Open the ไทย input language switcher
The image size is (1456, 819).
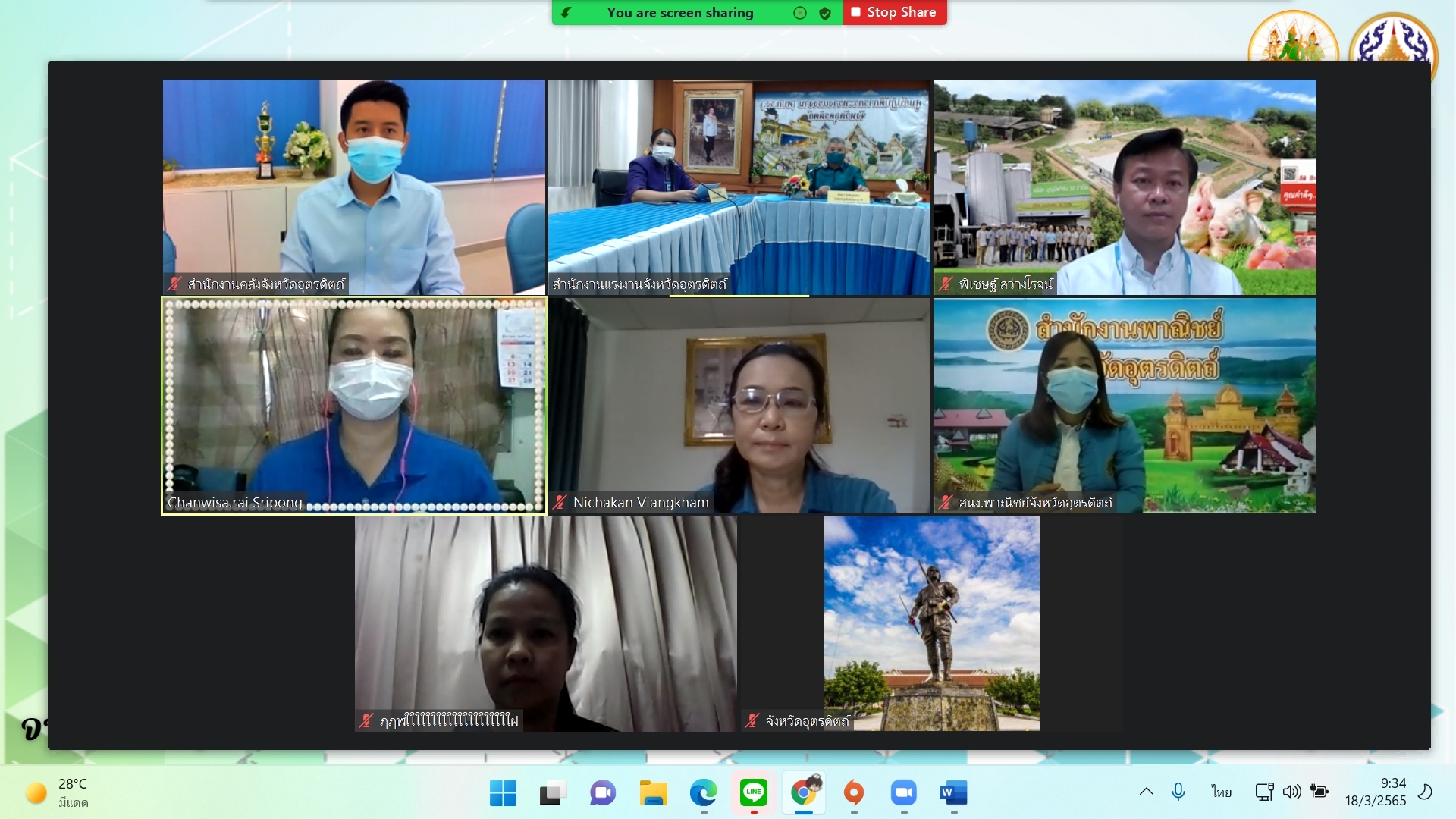1221,792
